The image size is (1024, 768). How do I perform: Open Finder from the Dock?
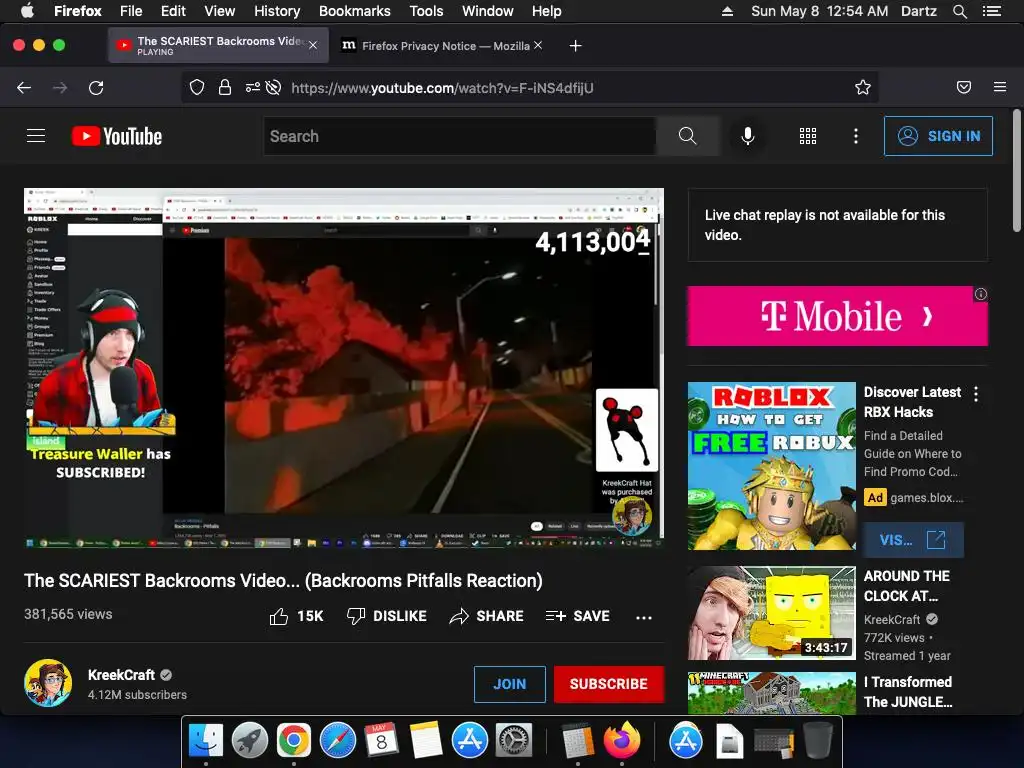206,741
